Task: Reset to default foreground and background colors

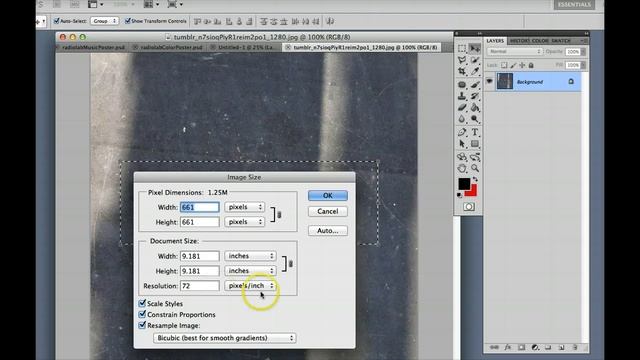Action: (460, 195)
